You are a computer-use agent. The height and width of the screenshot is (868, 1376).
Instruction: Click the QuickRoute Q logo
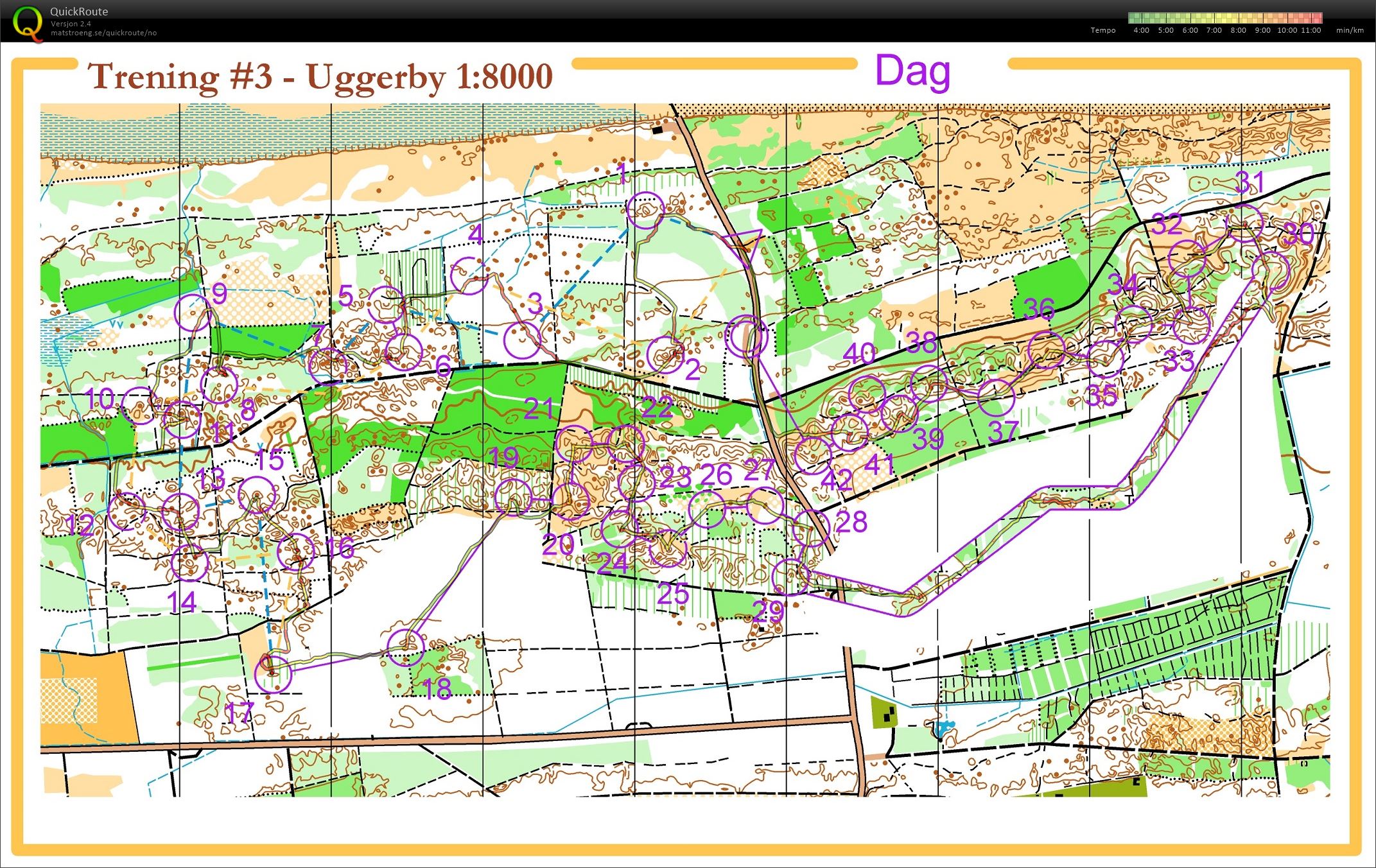pyautogui.click(x=27, y=21)
